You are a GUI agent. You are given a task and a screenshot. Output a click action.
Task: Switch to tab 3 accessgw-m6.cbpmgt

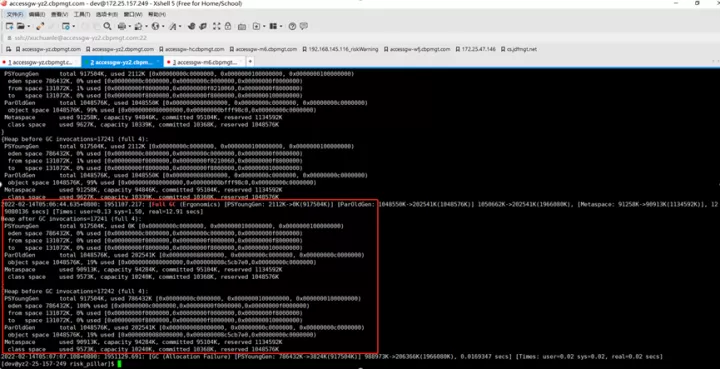coord(205,62)
